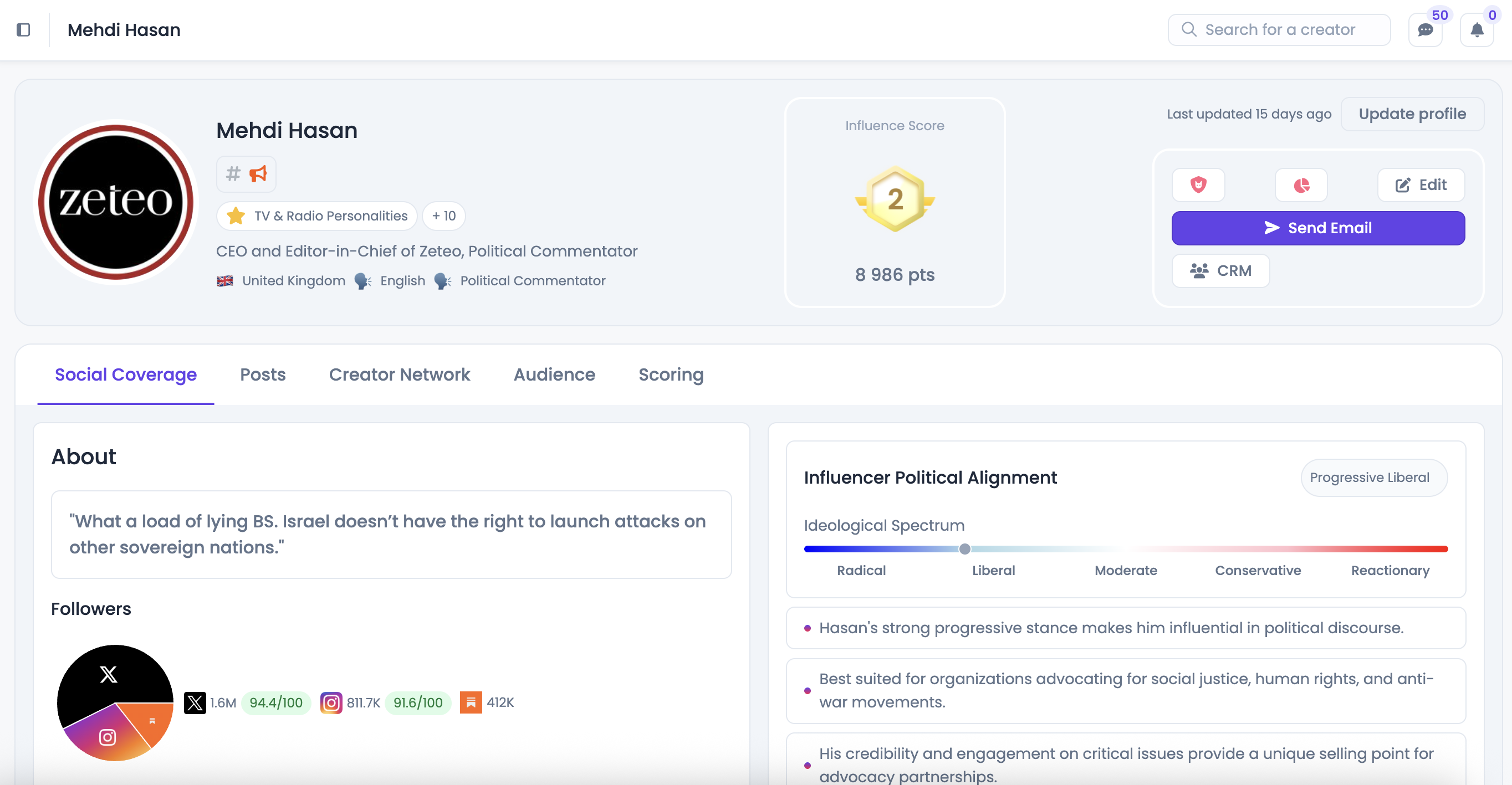Click the 811.7K follower count
Viewport: 1512px width, 785px height.
click(364, 702)
